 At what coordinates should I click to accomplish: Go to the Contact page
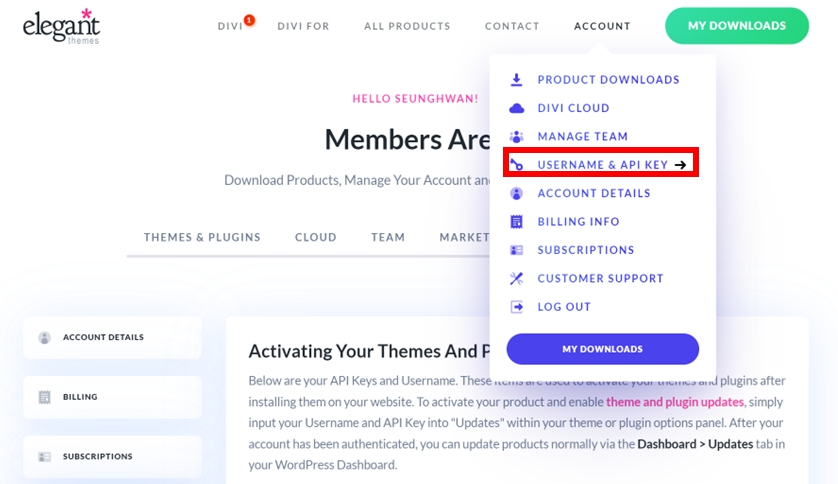click(512, 26)
